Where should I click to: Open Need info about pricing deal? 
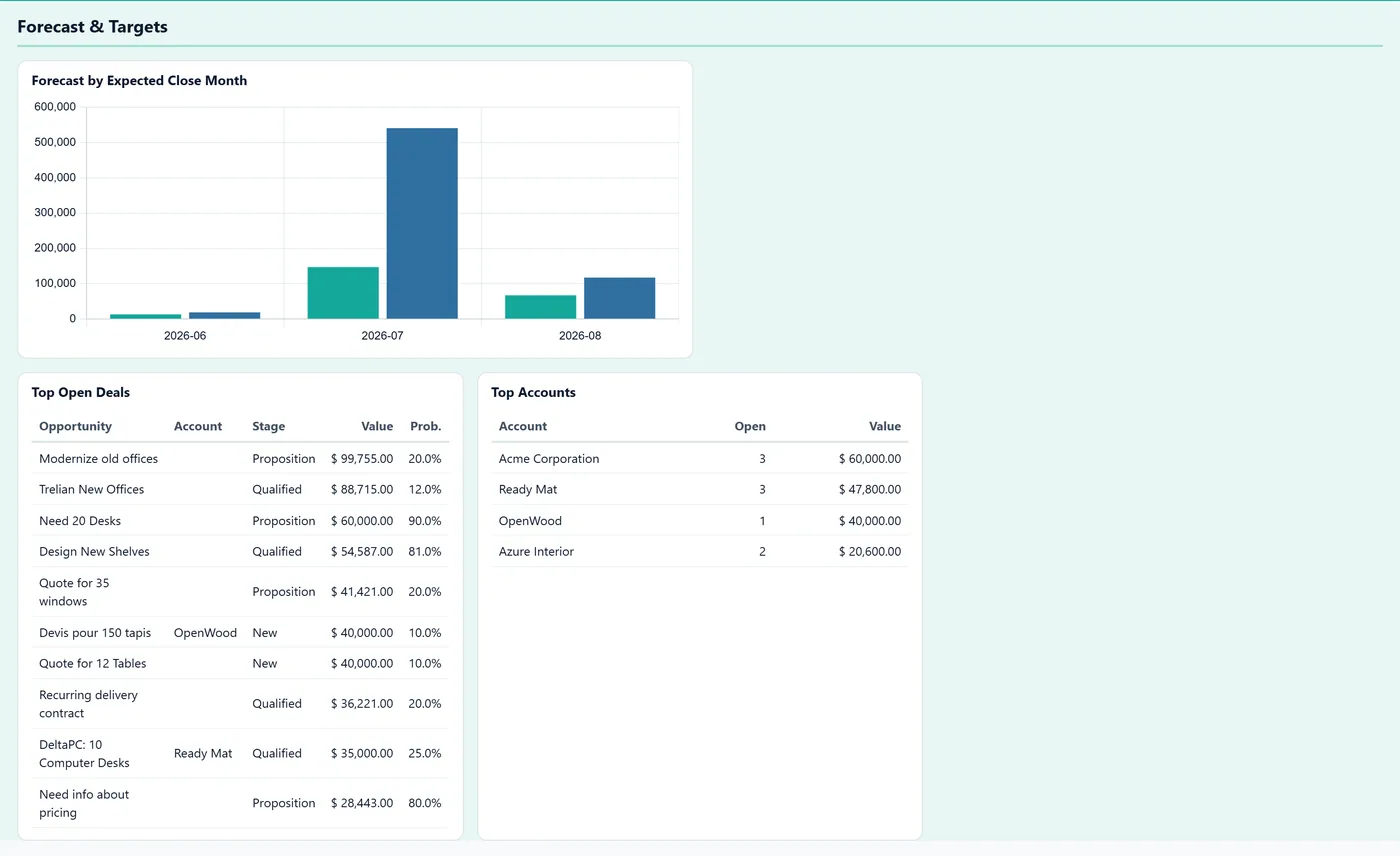(84, 804)
